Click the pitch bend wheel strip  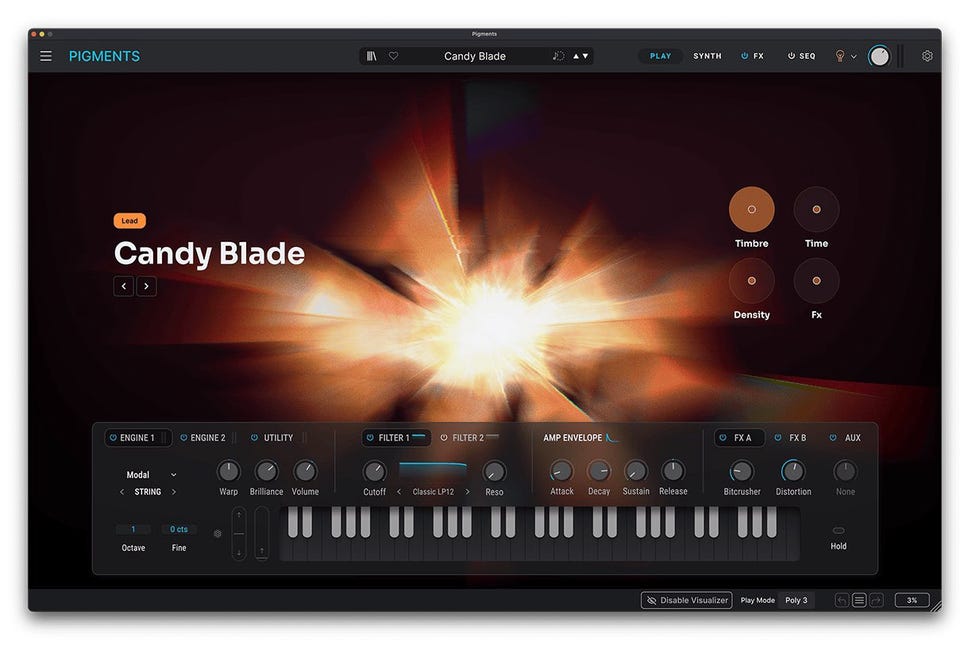[239, 533]
